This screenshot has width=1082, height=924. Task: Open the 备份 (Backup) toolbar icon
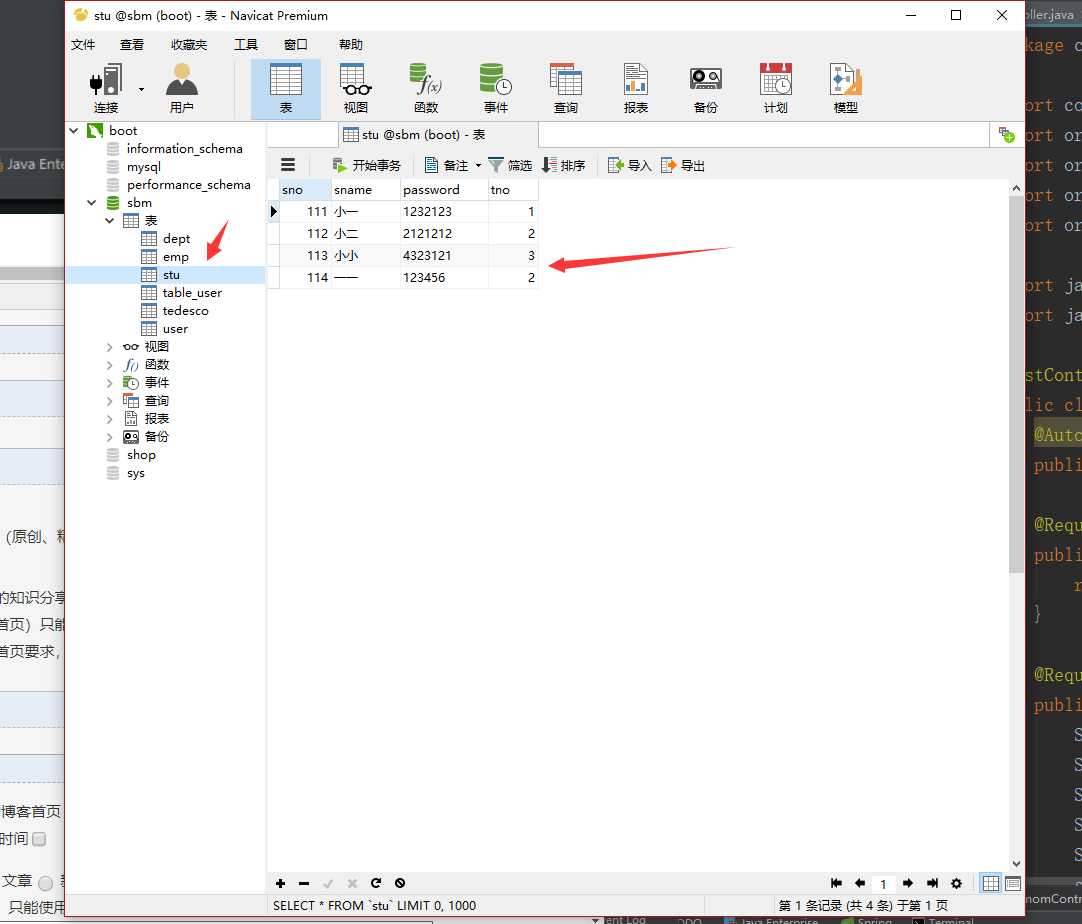(x=706, y=88)
